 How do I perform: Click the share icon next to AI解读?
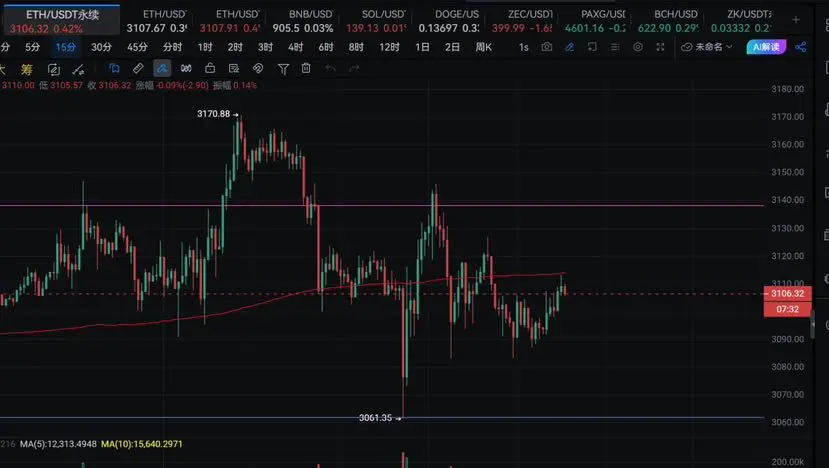(x=800, y=47)
